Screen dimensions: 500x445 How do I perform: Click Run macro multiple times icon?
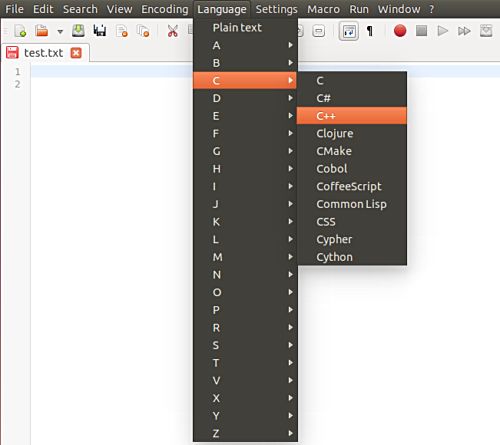(x=464, y=31)
